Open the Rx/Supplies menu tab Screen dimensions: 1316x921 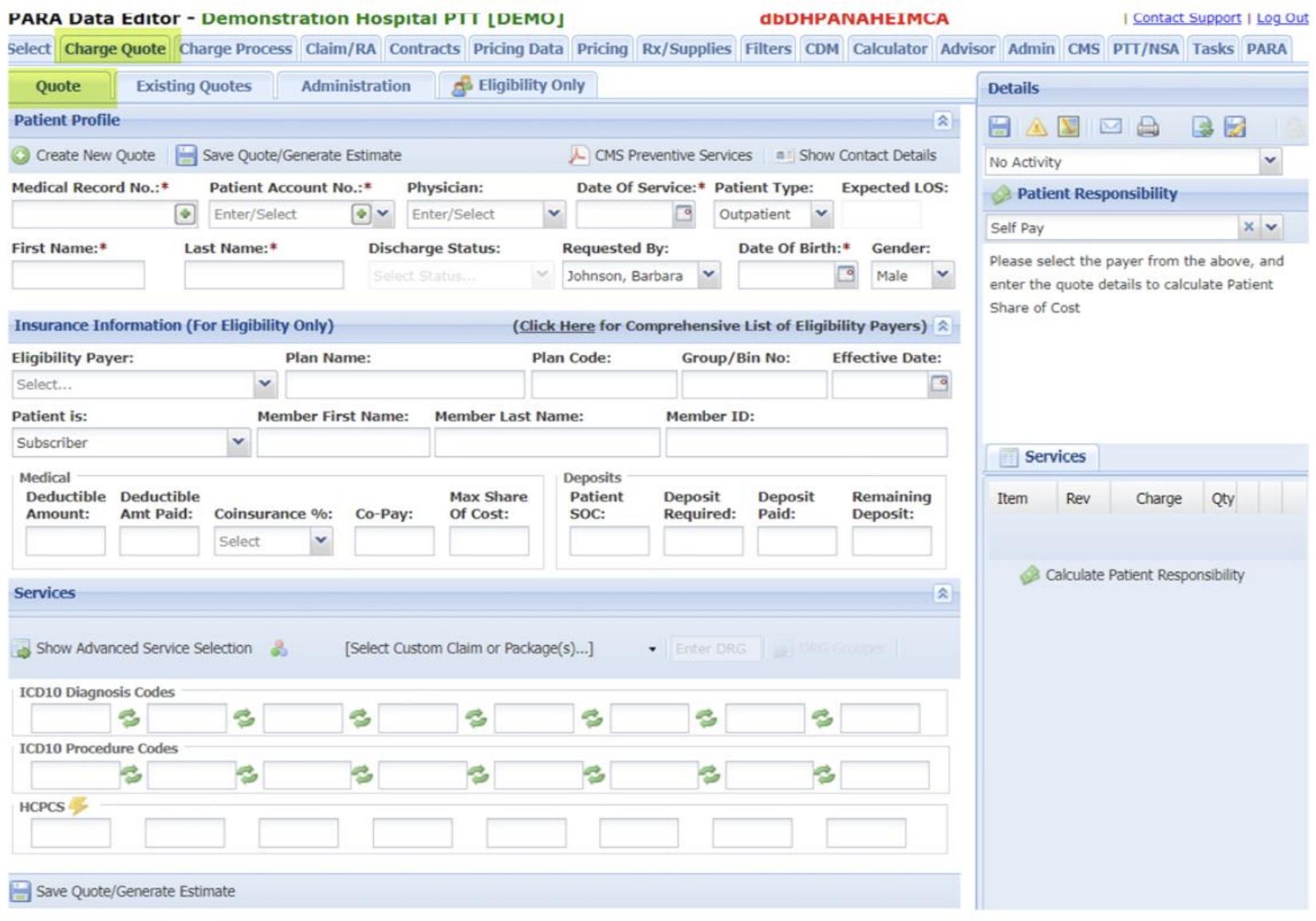tap(687, 49)
